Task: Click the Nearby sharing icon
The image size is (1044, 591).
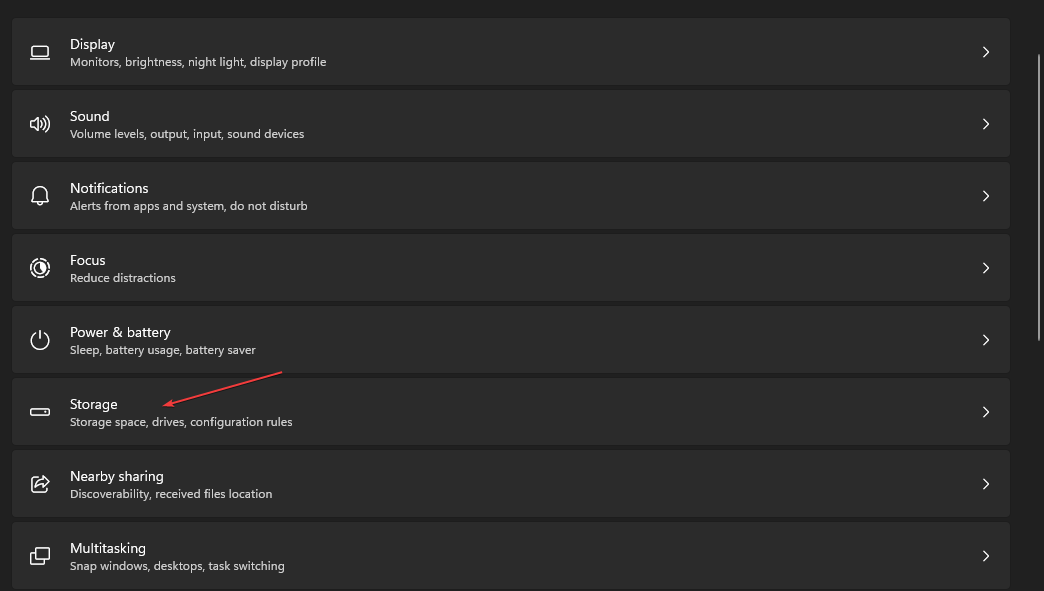Action: click(40, 483)
